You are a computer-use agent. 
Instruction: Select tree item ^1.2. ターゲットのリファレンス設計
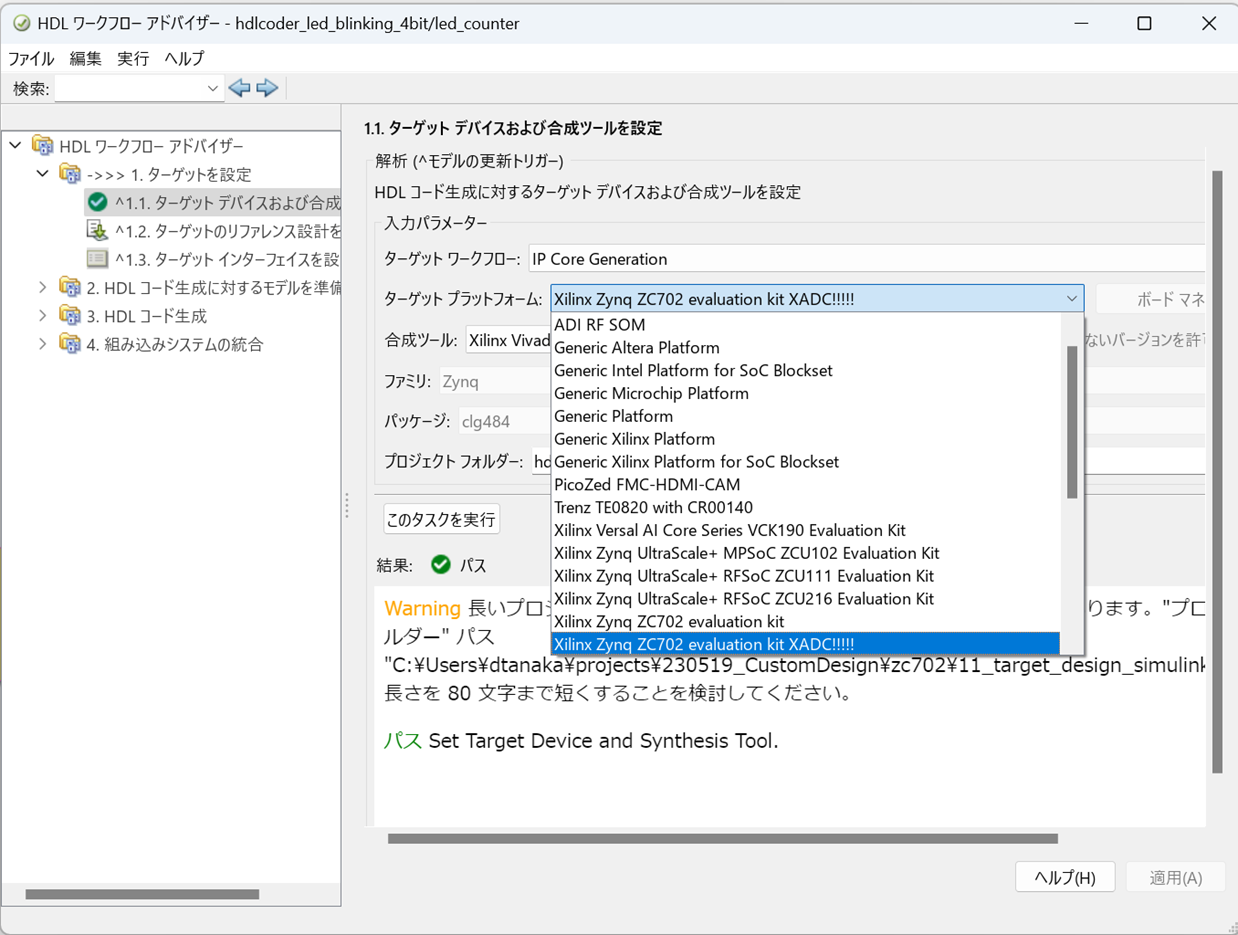click(x=227, y=231)
